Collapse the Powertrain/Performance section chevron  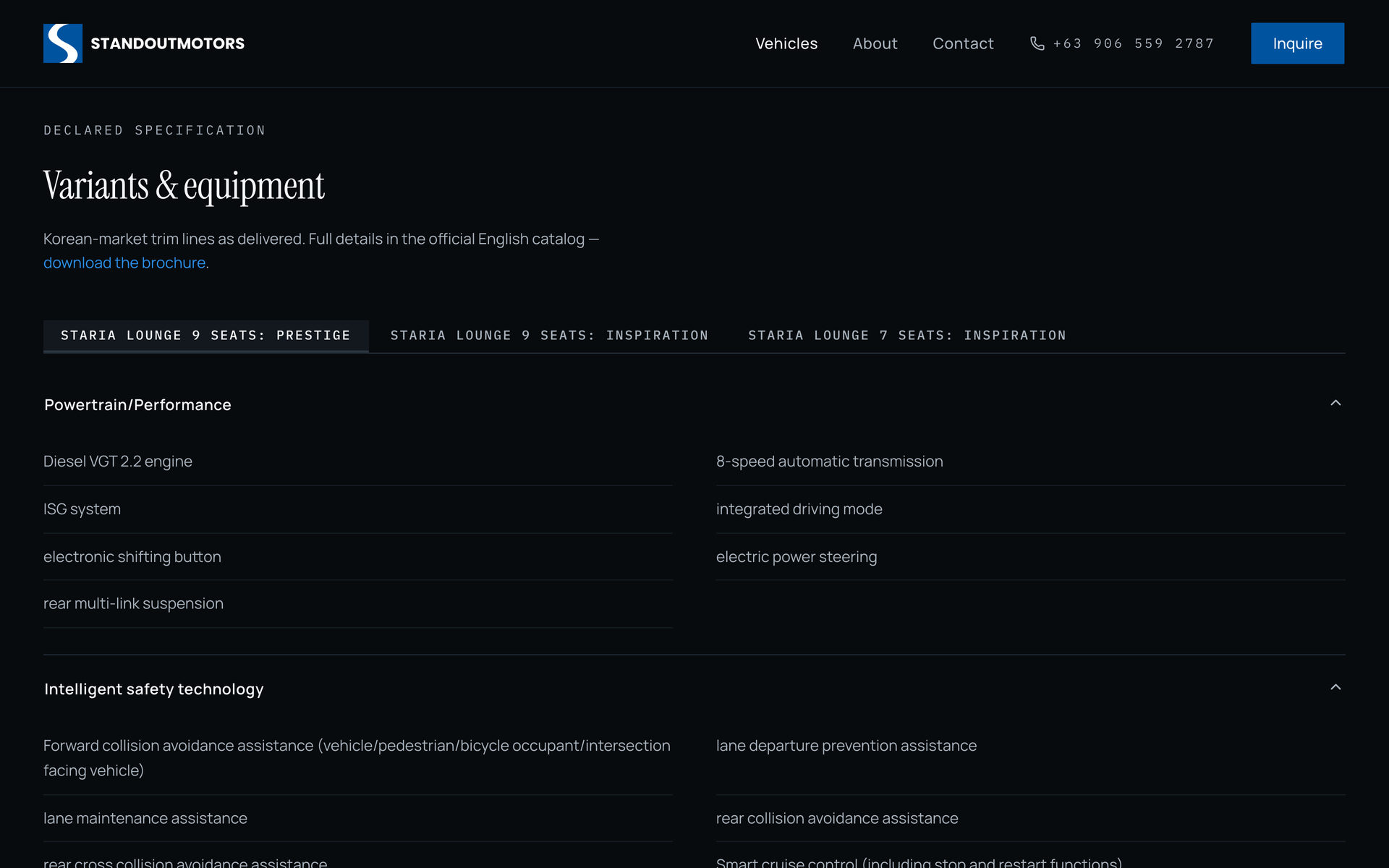tap(1335, 403)
